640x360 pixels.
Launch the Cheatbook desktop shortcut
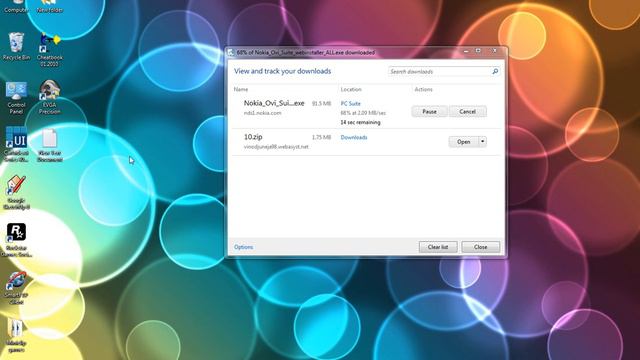click(49, 50)
